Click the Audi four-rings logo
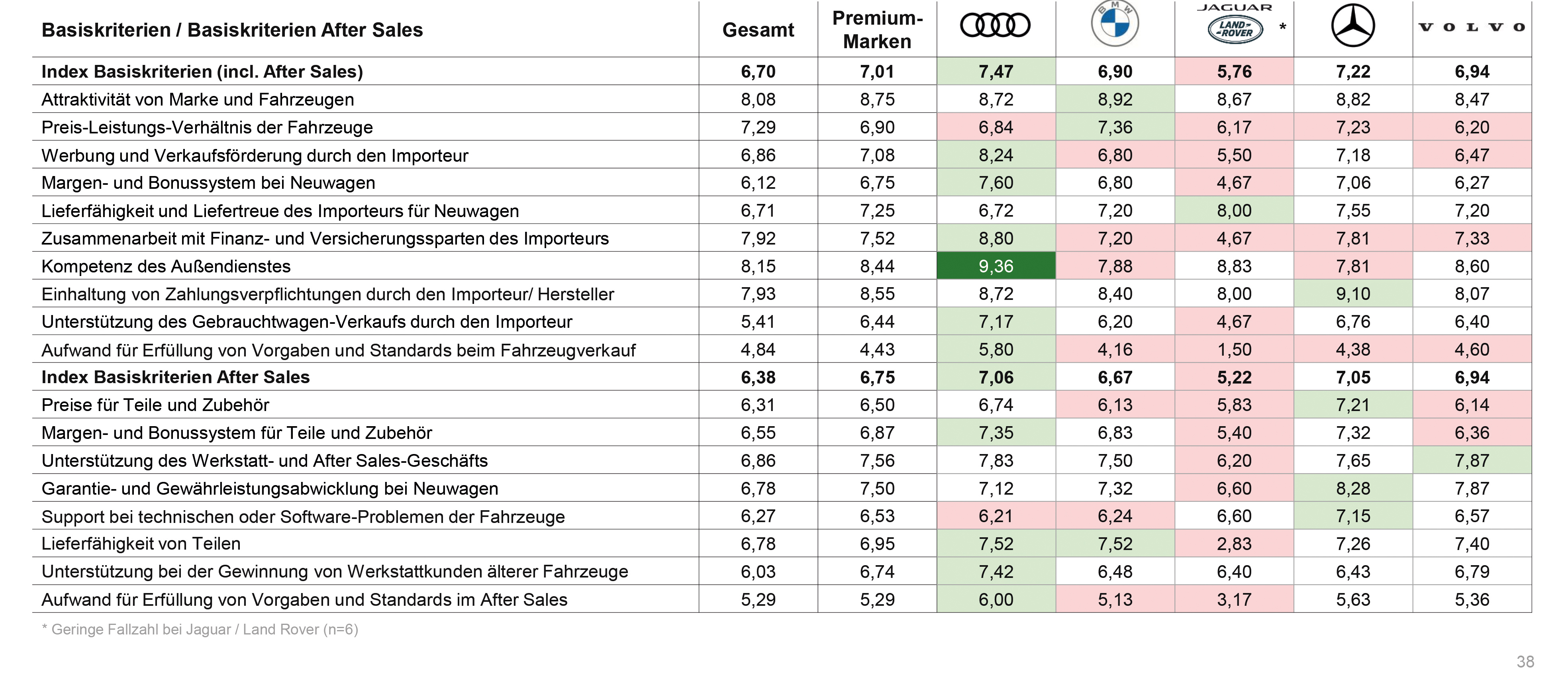 point(995,25)
